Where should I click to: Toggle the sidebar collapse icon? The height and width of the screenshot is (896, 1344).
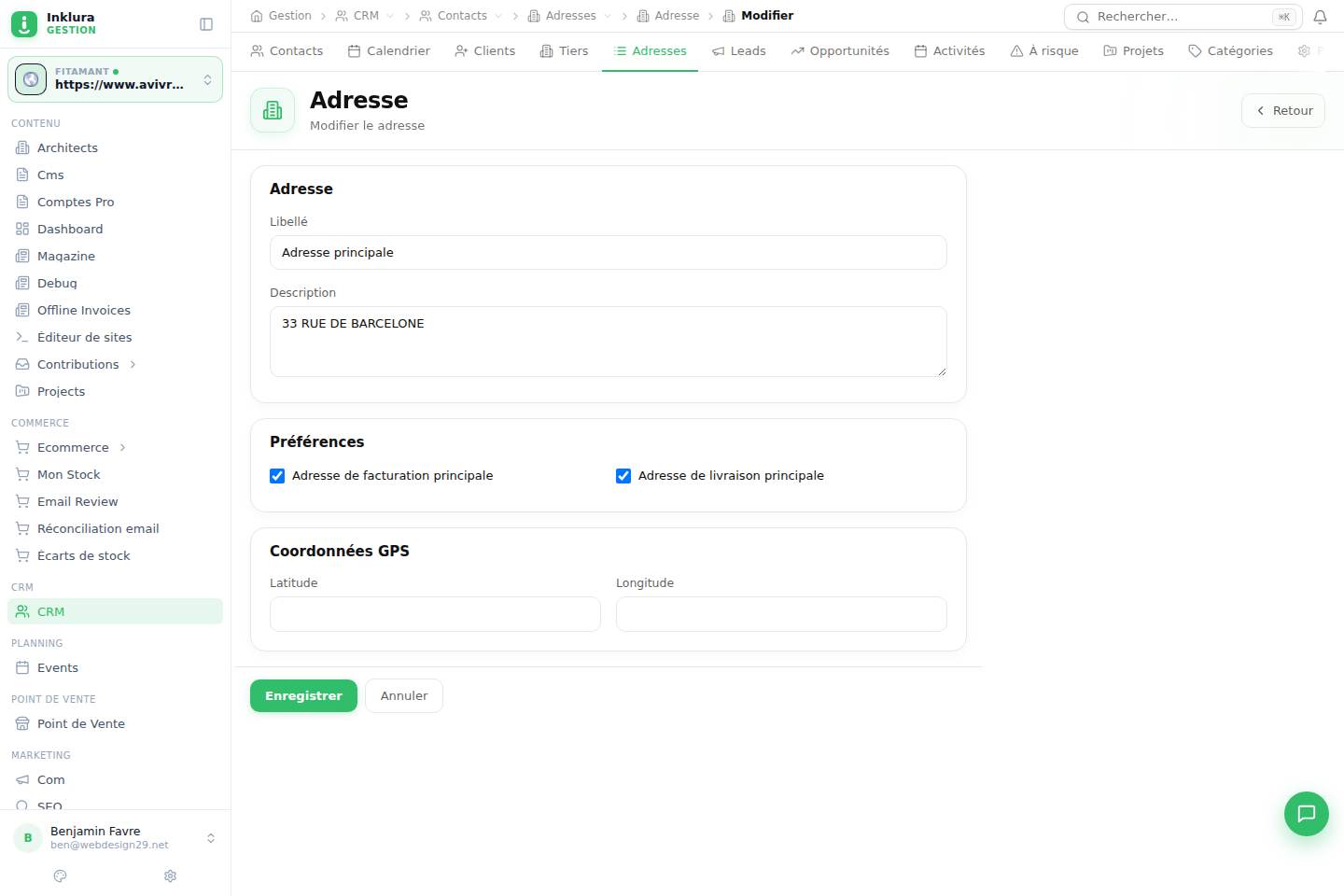[206, 24]
